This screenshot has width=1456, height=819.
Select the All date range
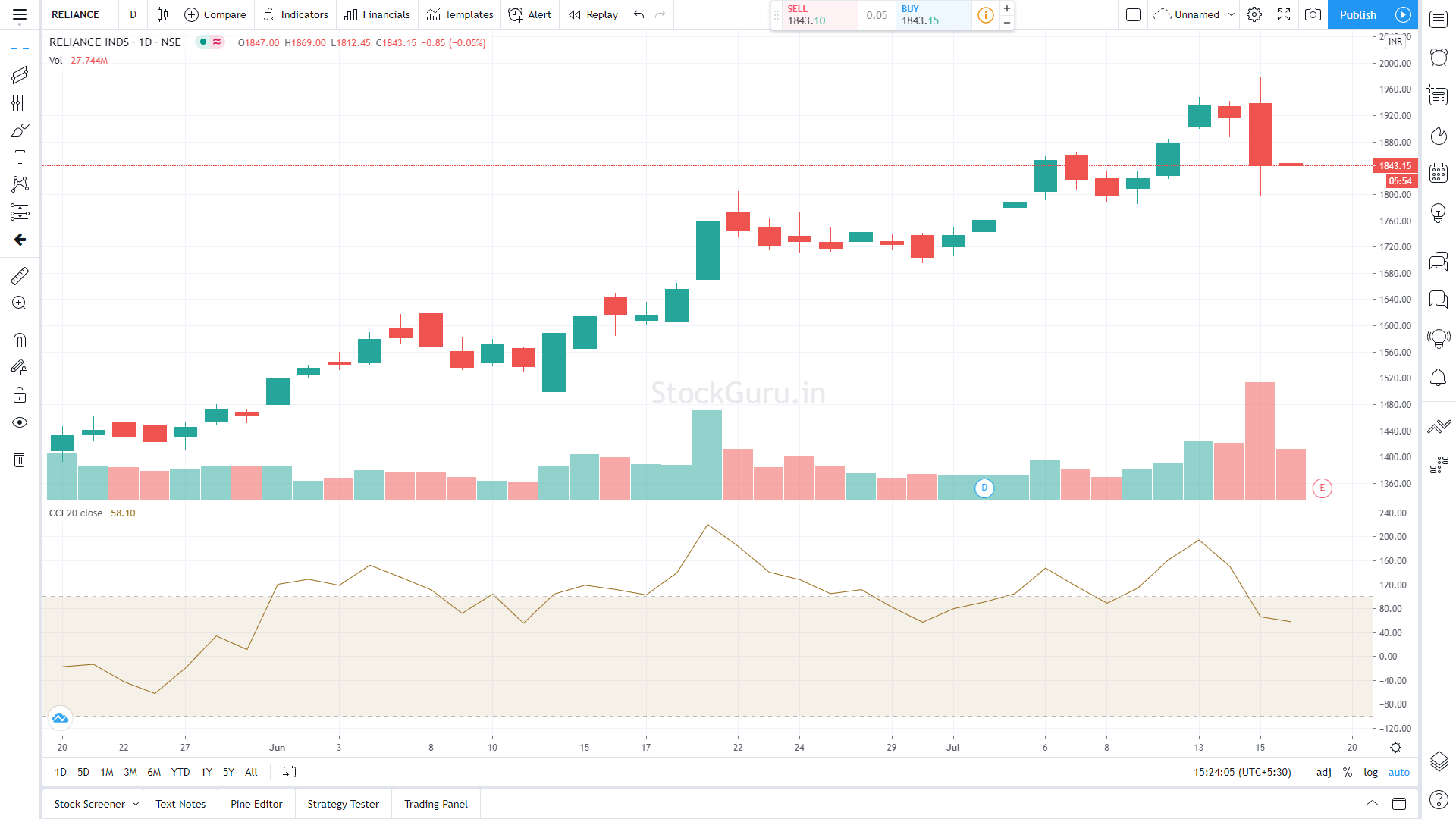(251, 772)
